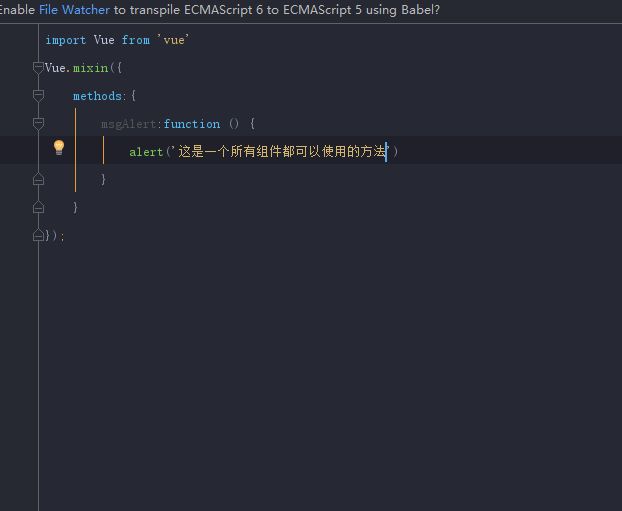Viewport: 622px width, 511px height.
Task: Click the greyed 'msgAlert' identifier
Action: click(129, 124)
